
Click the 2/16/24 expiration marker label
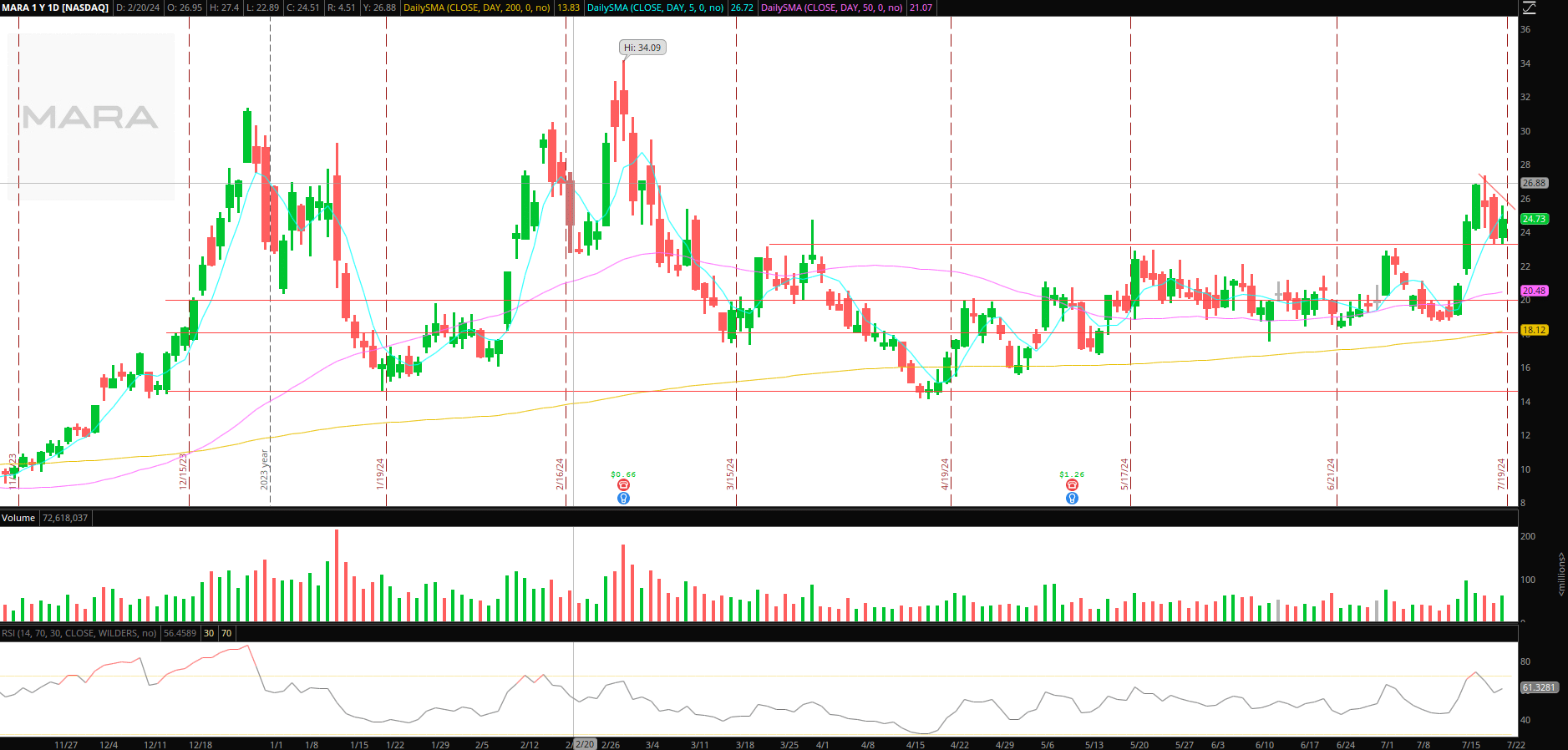click(x=561, y=474)
